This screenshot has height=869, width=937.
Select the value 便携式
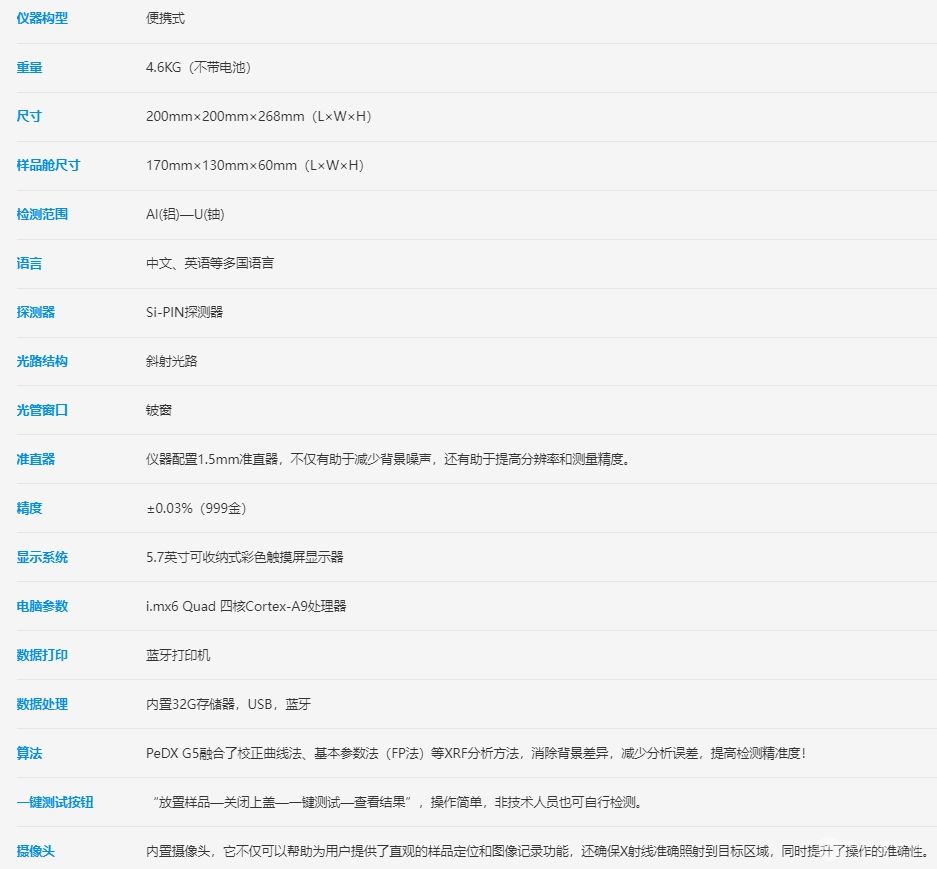click(x=166, y=19)
